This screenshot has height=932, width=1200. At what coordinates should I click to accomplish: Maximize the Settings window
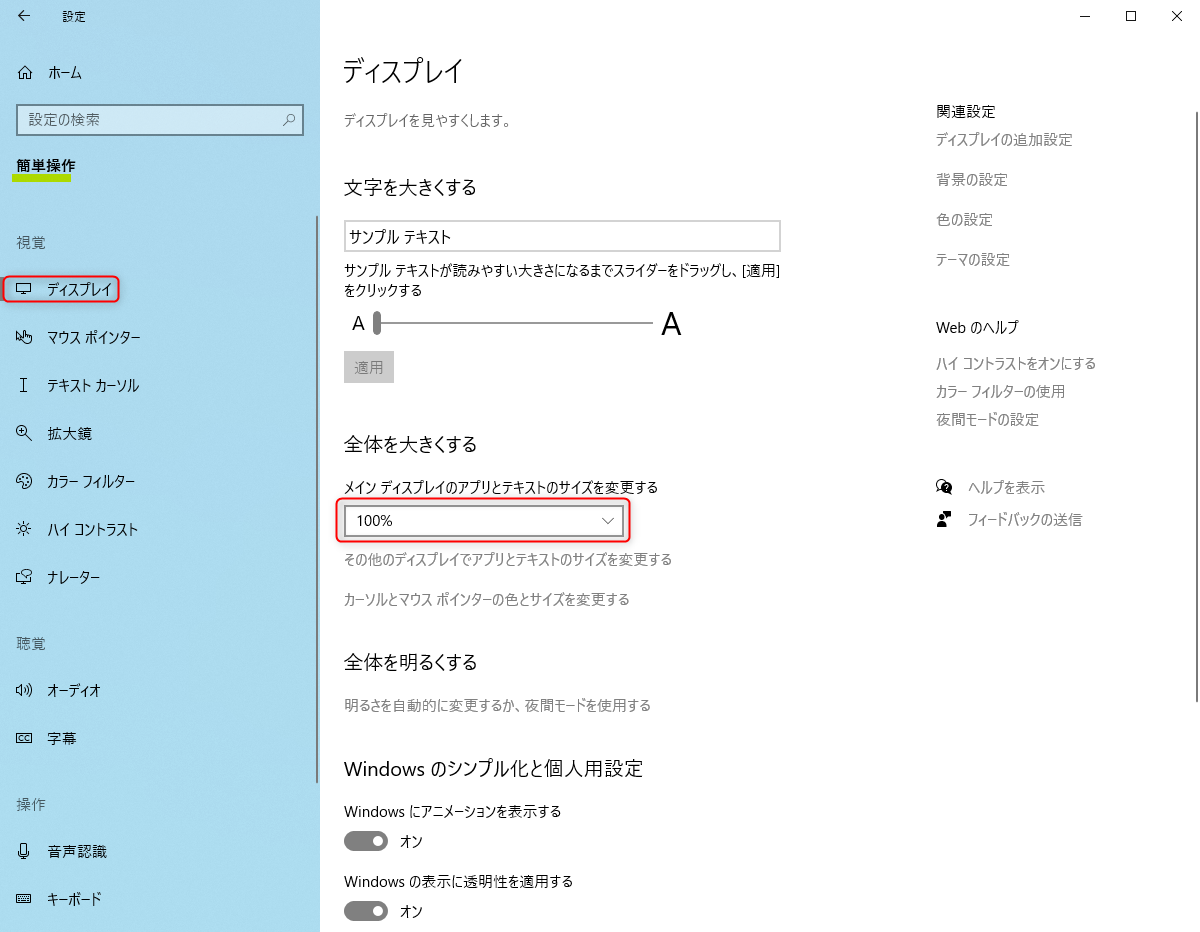pyautogui.click(x=1131, y=16)
